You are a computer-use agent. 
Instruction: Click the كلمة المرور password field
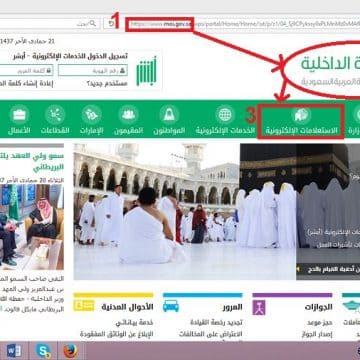26,71
